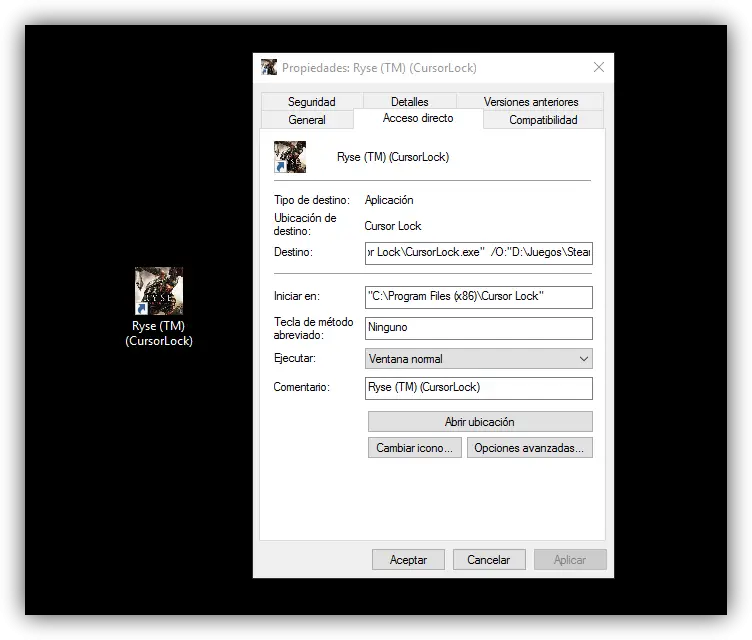Go to the Versiones anteriores tab
Screen dimensions: 752x640
coord(530,102)
